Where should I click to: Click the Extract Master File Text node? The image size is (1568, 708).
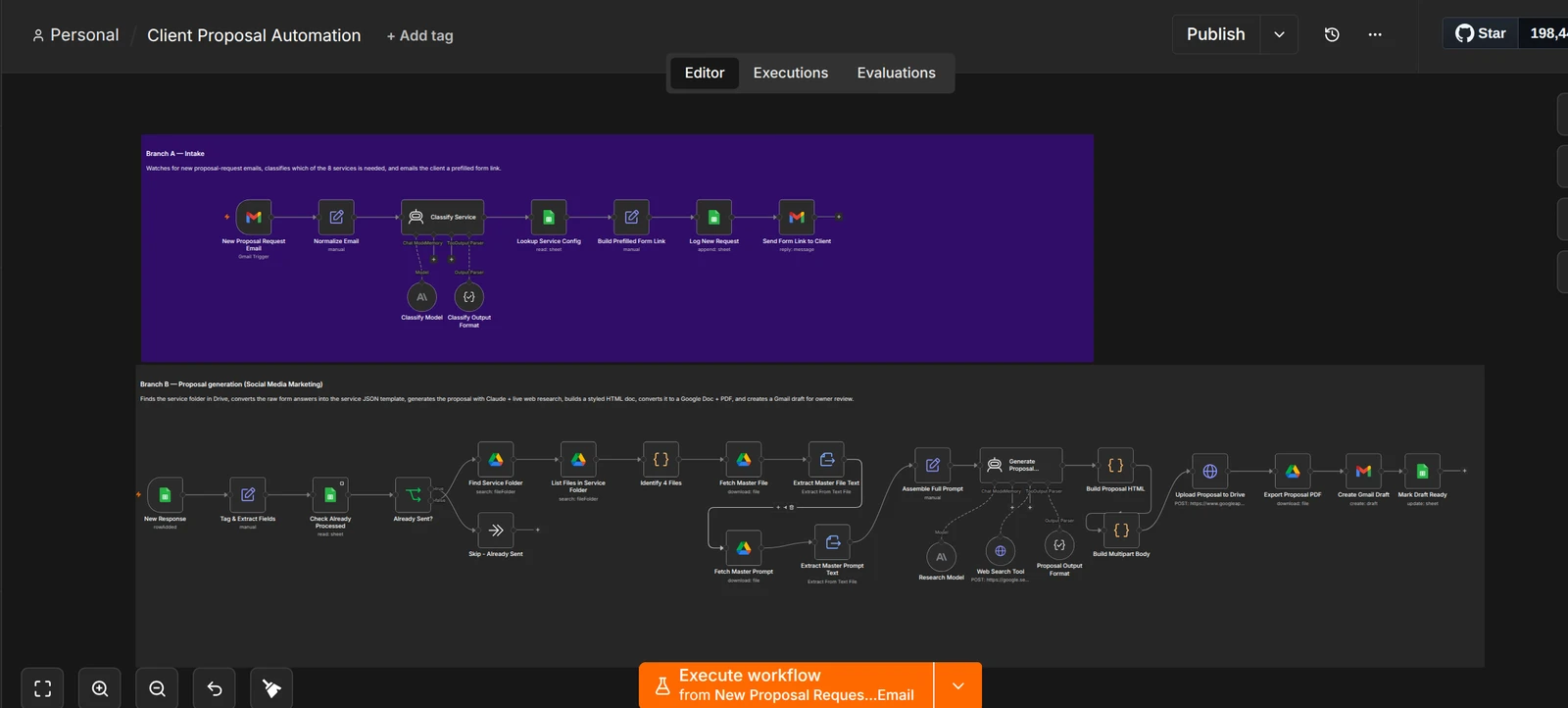tap(826, 459)
